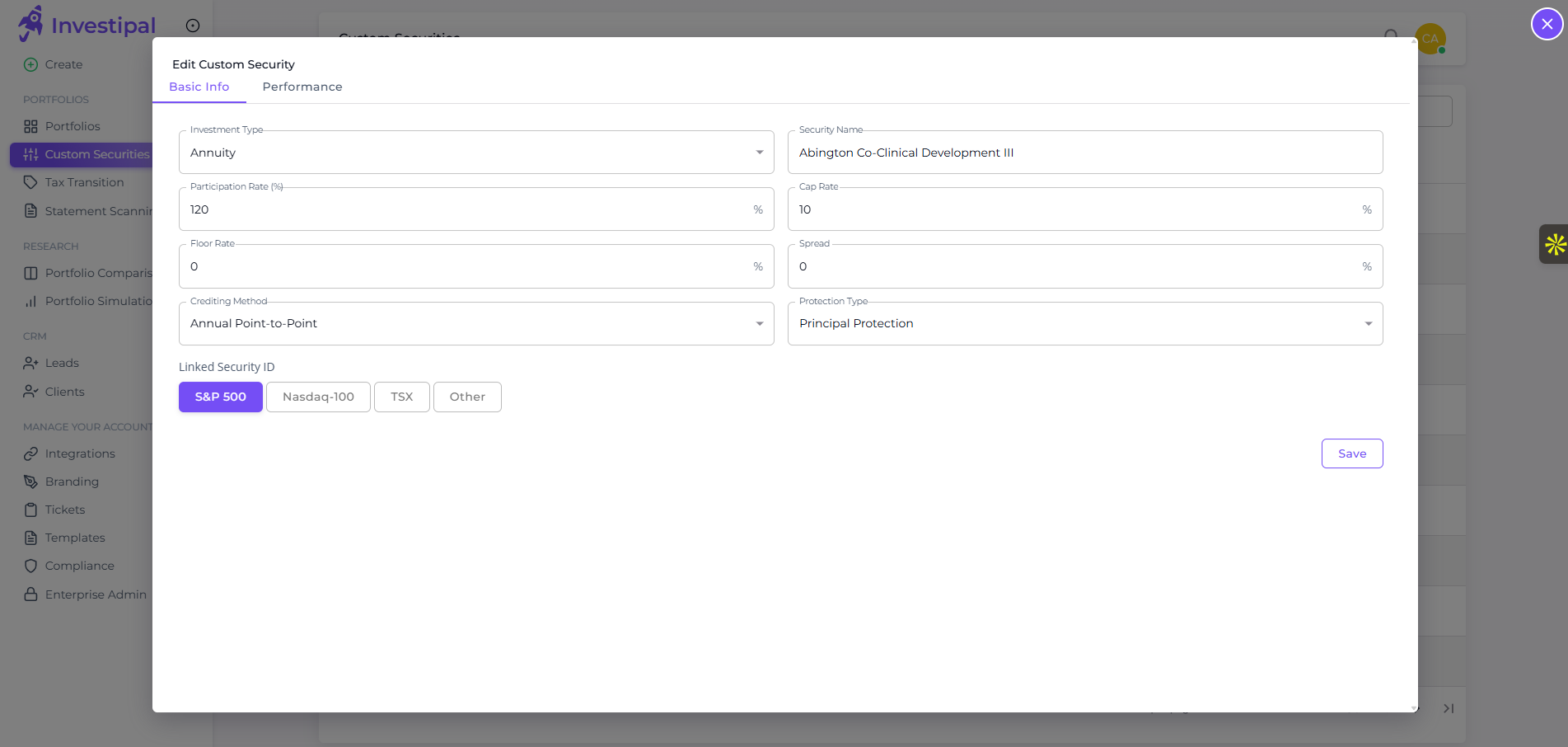The image size is (1568, 747).
Task: Select TSX as Linked Security
Action: (x=401, y=397)
